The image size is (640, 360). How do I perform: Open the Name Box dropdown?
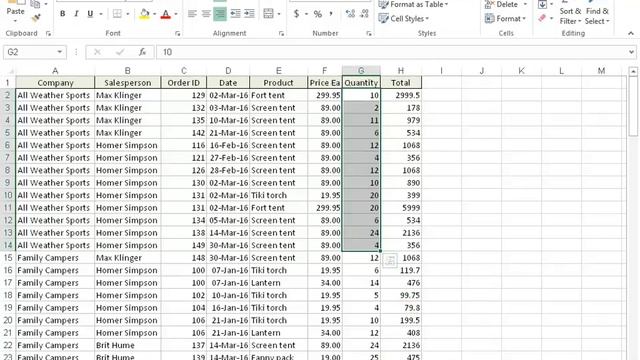click(60, 52)
